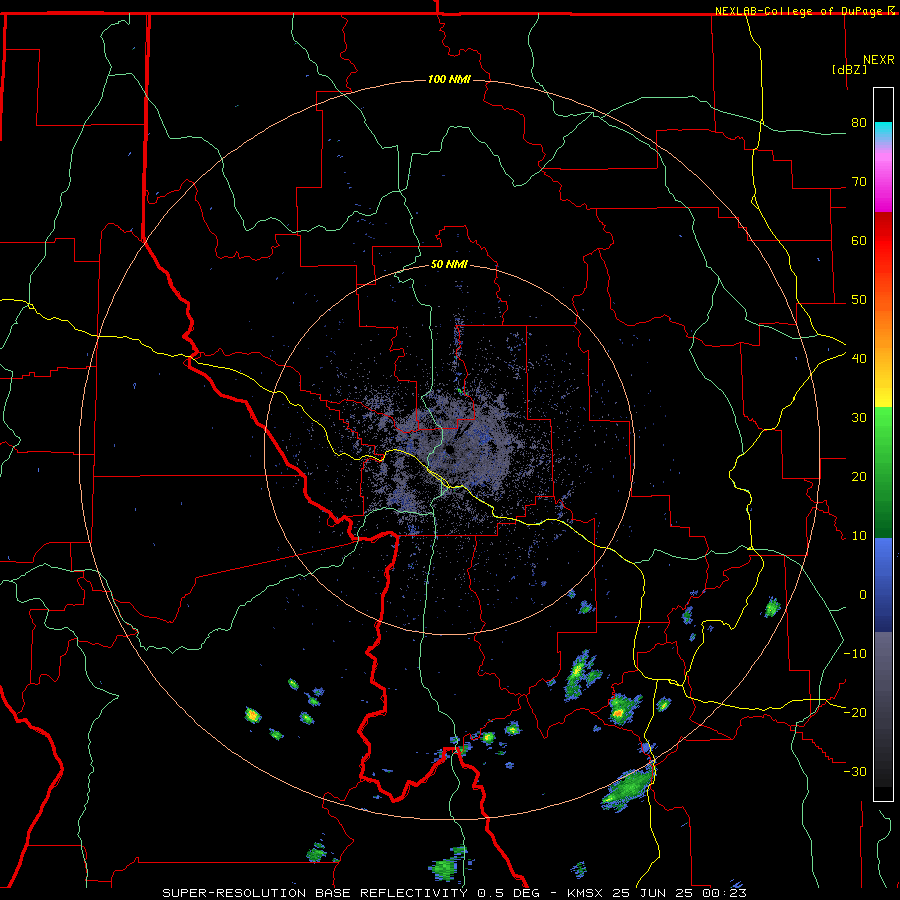Click the 100 NMI range ring label

449,79
